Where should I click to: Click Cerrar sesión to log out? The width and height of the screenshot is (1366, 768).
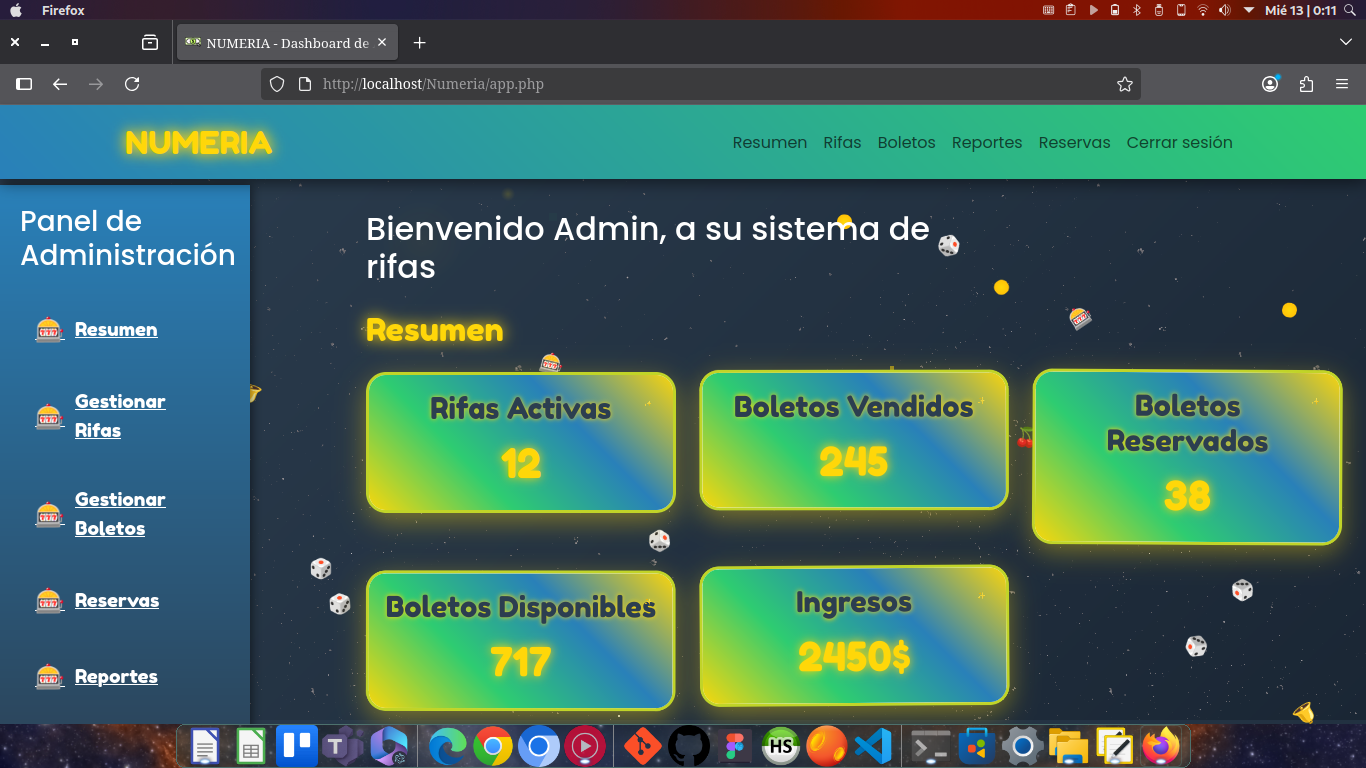[1179, 142]
